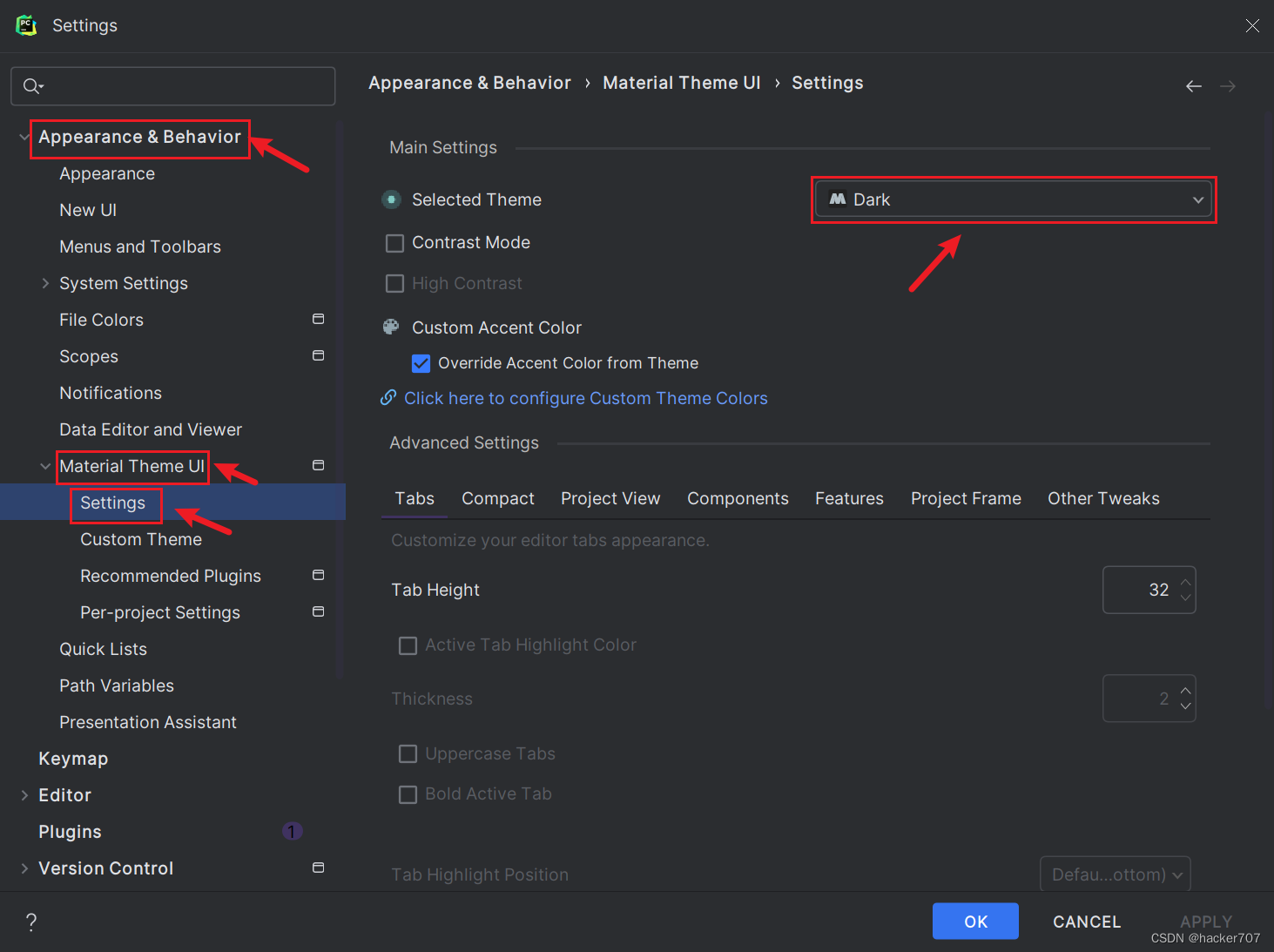Focus the settings search input field
This screenshot has height=952, width=1274.
[172, 86]
